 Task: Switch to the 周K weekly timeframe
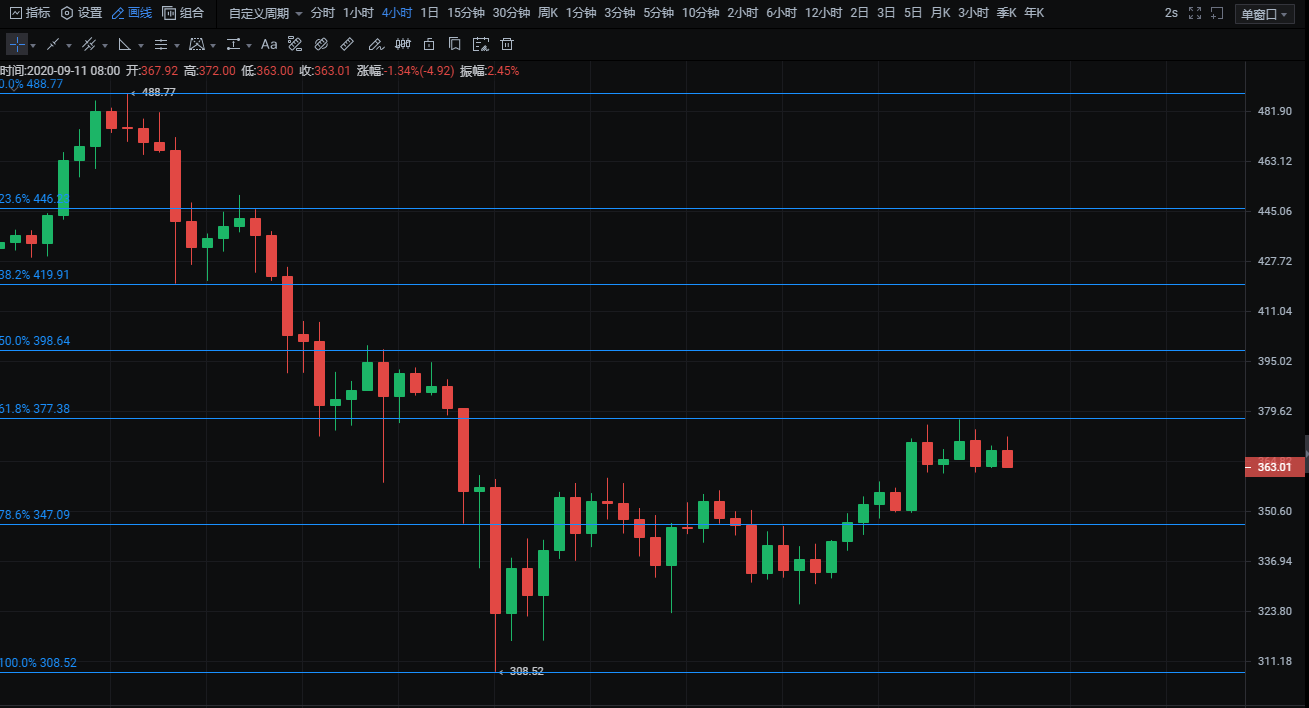tap(547, 13)
